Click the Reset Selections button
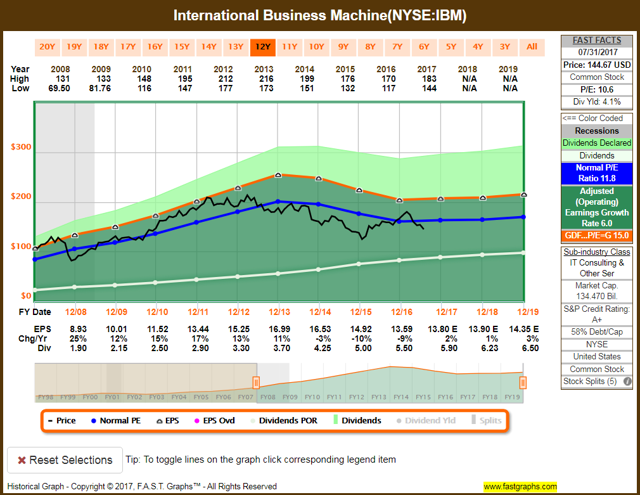Screen dimensions: 640x495 (65, 460)
